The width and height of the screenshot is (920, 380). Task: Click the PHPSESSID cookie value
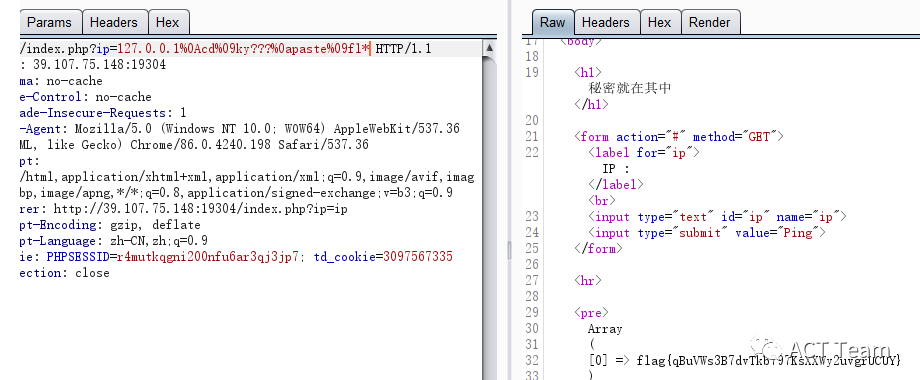(208, 257)
